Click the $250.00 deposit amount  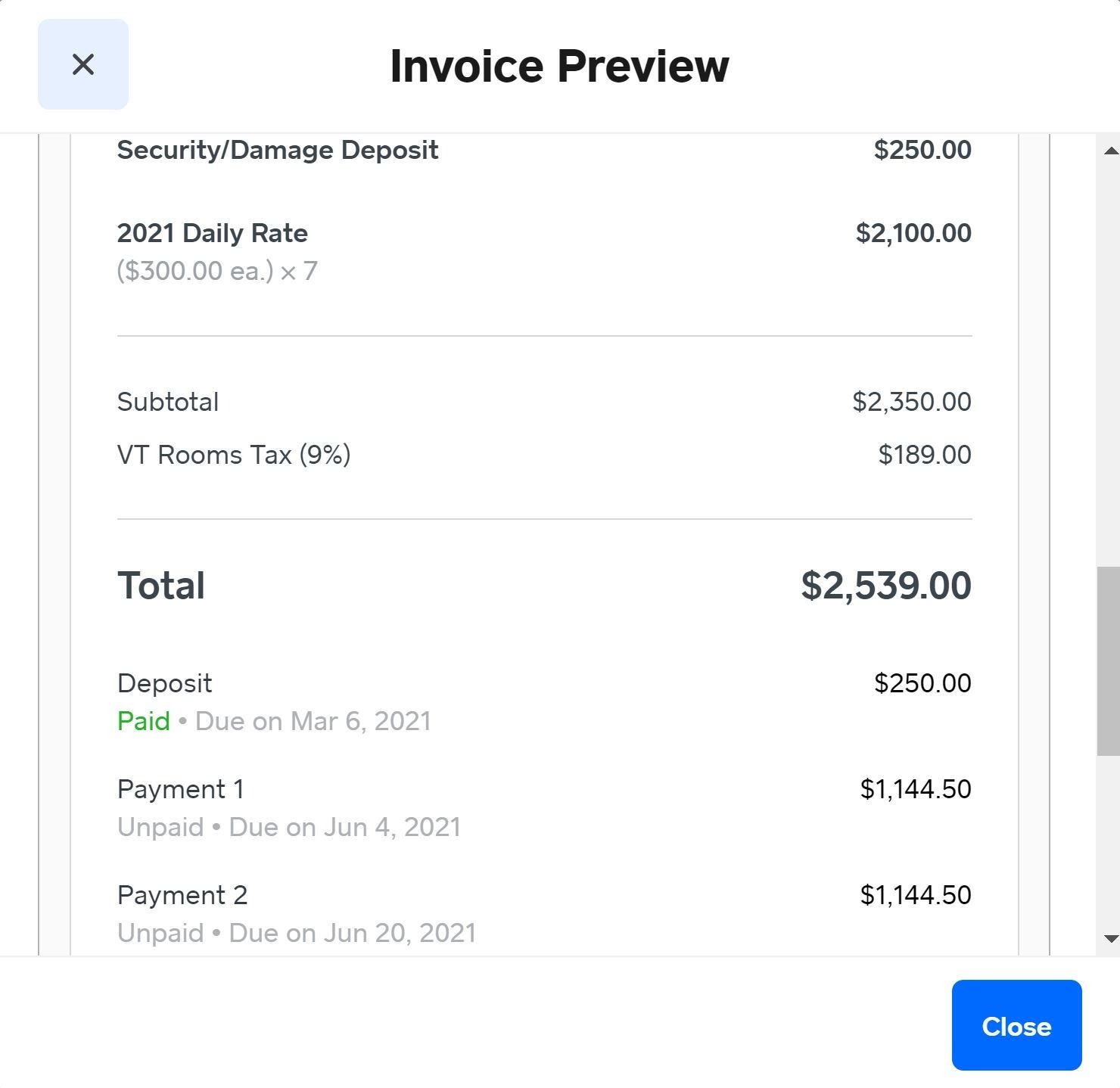pos(922,682)
